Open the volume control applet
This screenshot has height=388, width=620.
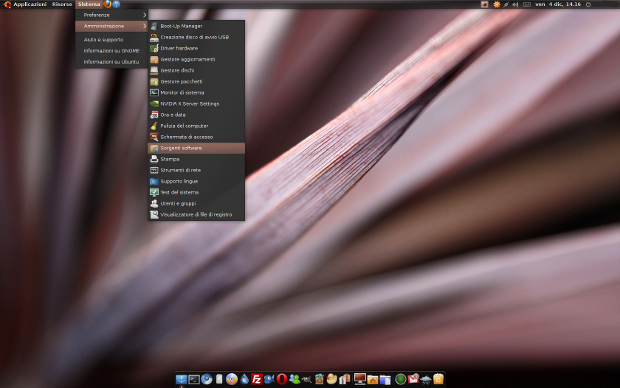515,4
